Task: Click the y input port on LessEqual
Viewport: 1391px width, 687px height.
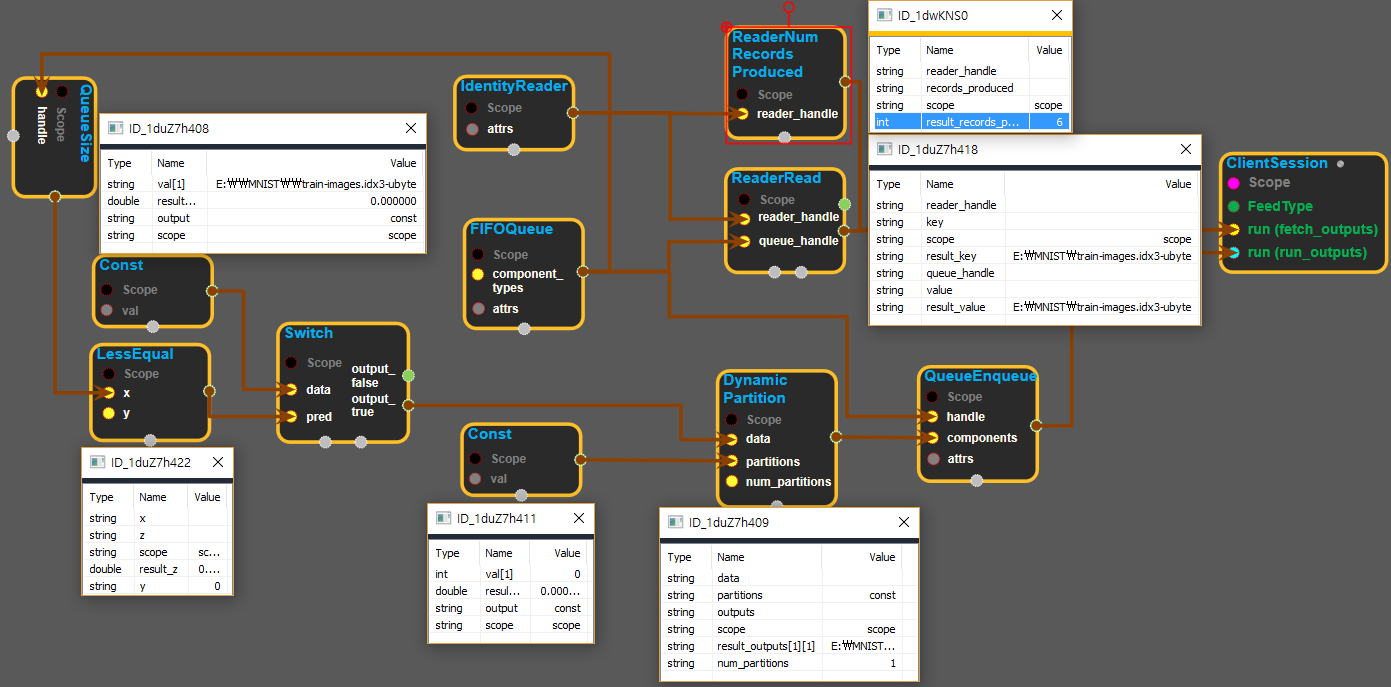Action: 108,412
